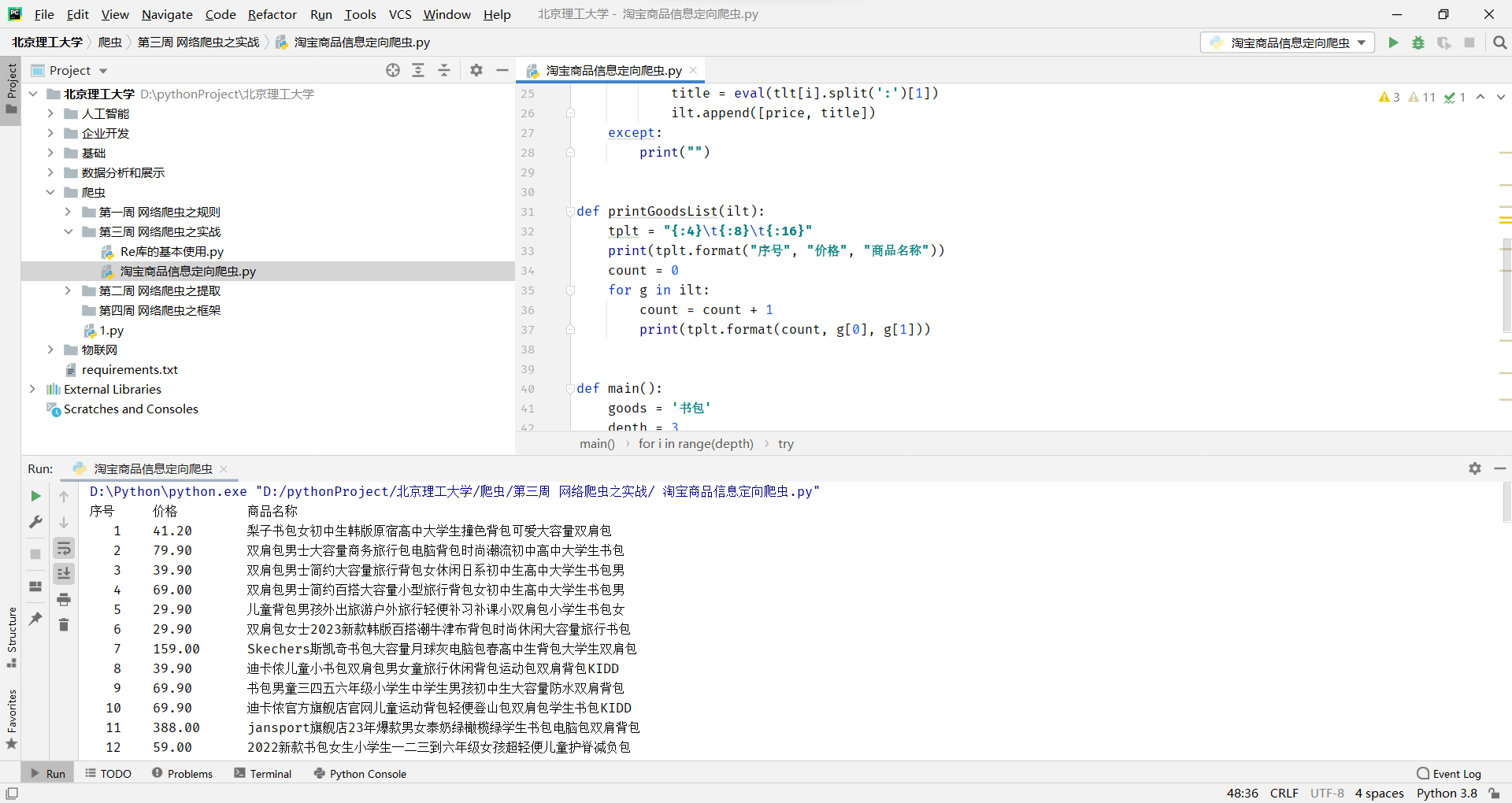The image size is (1512, 803).
Task: Clear all console output with the trash icon
Action: (64, 625)
